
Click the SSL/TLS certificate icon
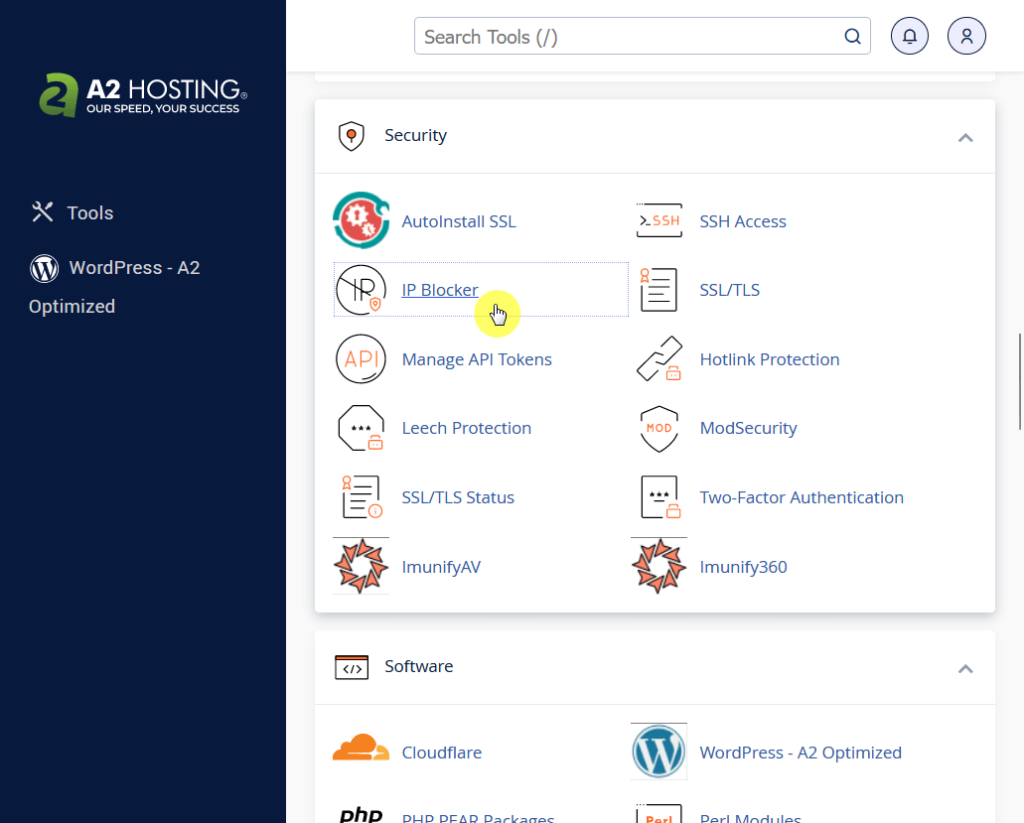[658, 289]
